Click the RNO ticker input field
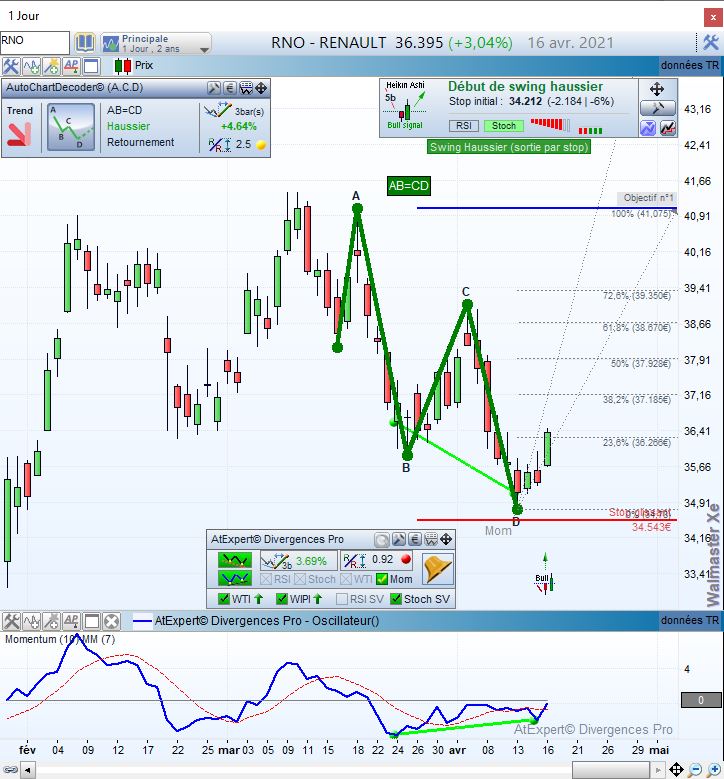Viewport: 724px width, 779px height. 35,42
